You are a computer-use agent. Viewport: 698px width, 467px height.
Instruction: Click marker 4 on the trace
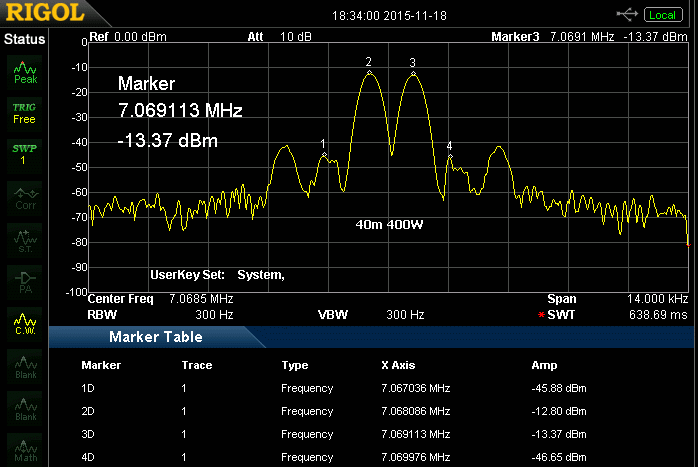(x=449, y=156)
